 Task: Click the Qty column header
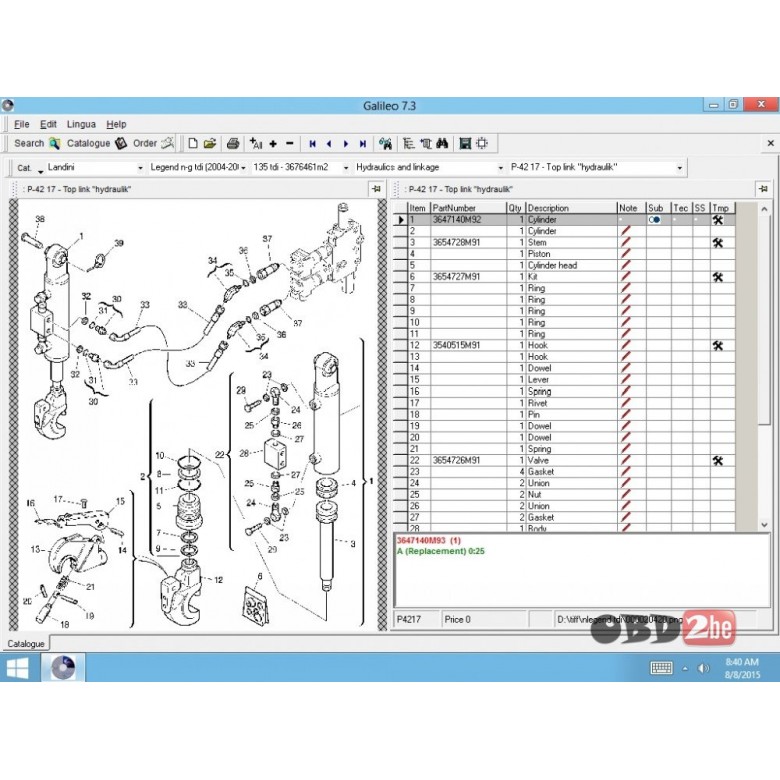515,208
